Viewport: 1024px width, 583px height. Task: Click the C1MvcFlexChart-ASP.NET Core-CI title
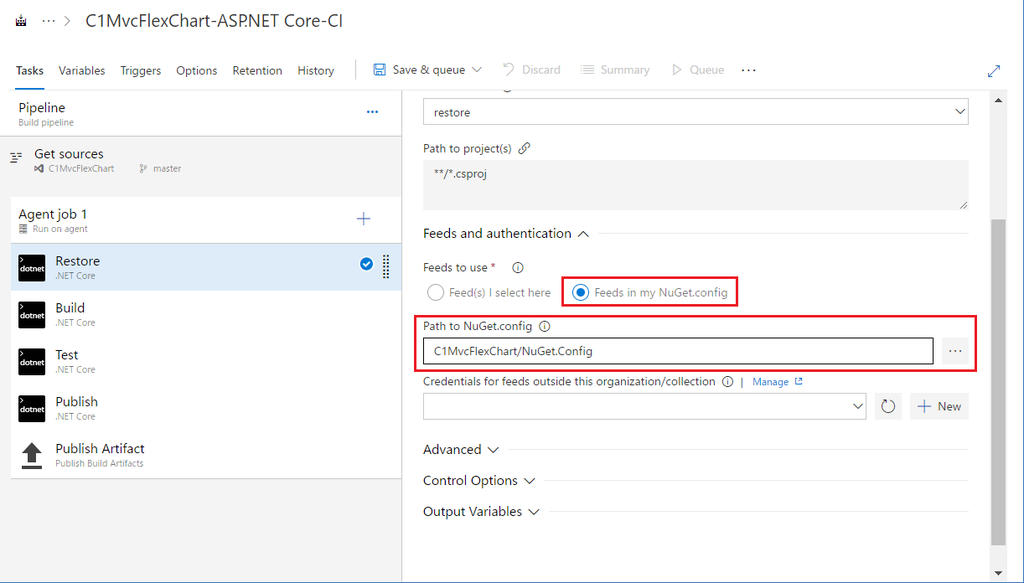click(214, 21)
